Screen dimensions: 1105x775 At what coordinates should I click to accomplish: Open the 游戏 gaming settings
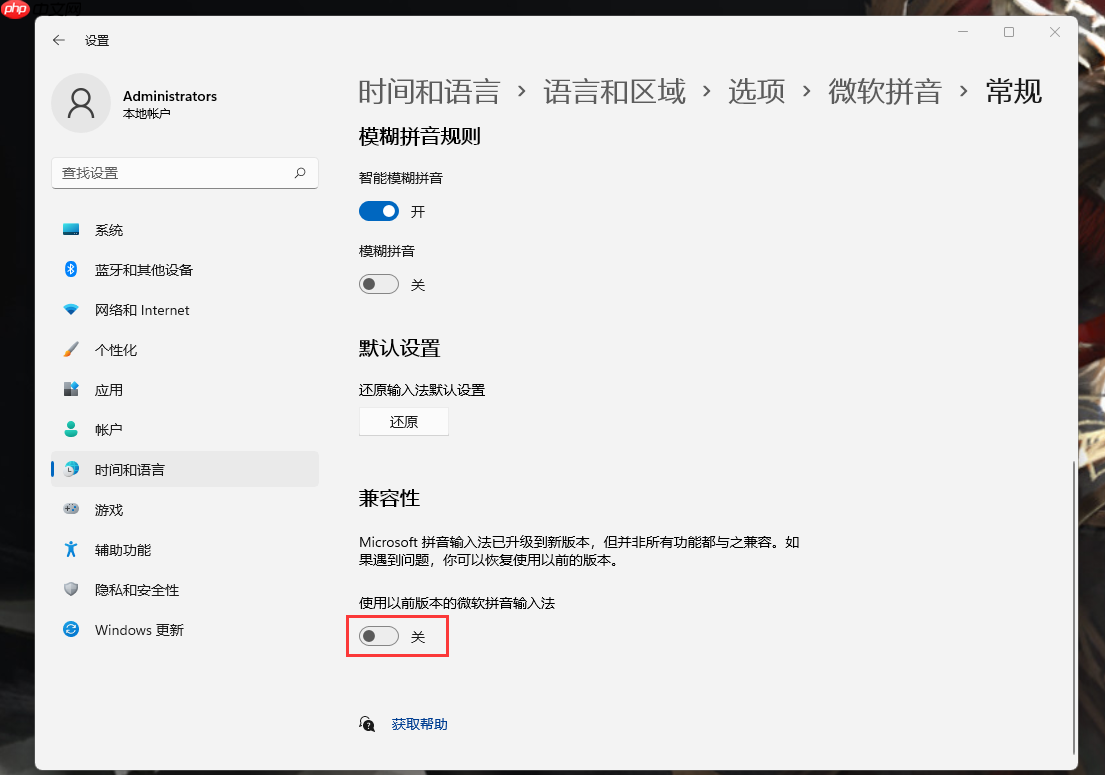point(71,509)
